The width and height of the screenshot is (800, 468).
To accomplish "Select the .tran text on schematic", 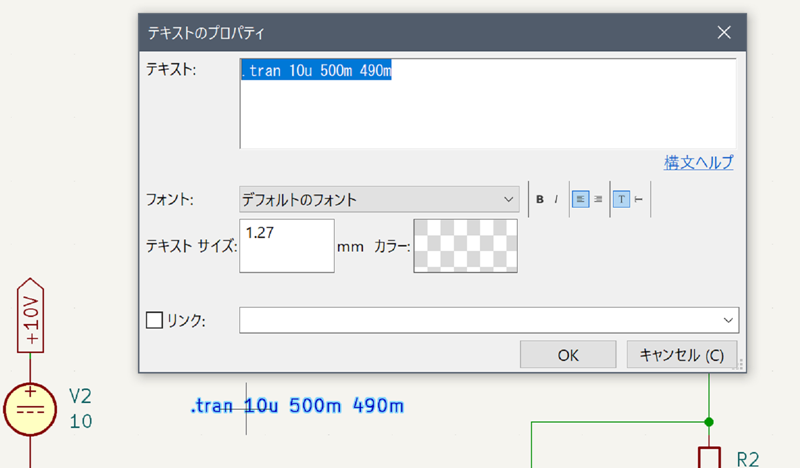I will (x=297, y=406).
